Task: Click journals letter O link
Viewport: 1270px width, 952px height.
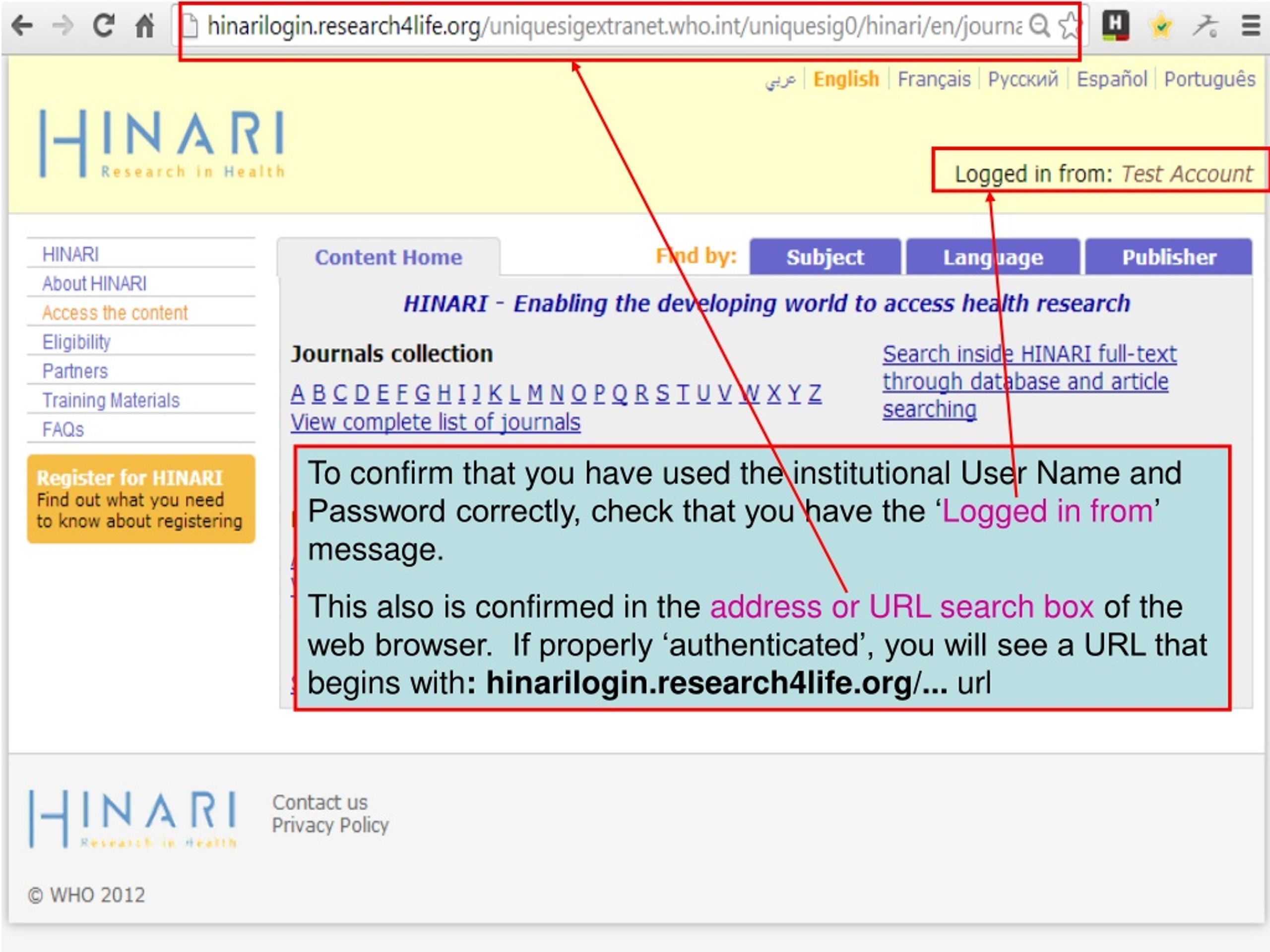Action: coord(579,394)
